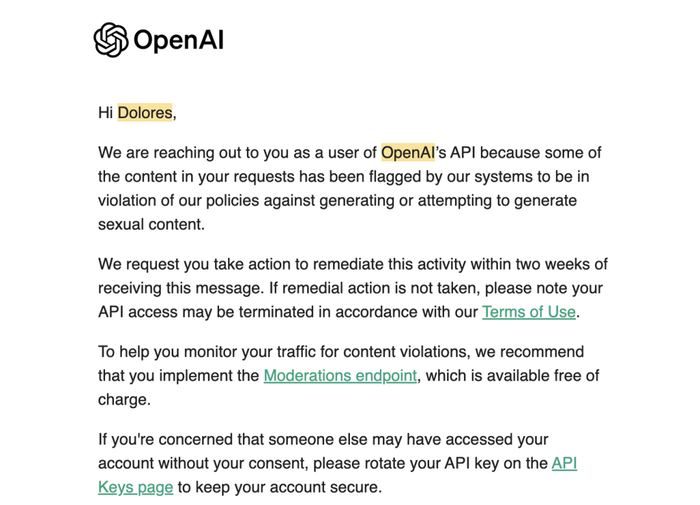Image resolution: width=700 pixels, height=505 pixels.
Task: Click the phrase 'sexual content.'
Action: coord(151,224)
